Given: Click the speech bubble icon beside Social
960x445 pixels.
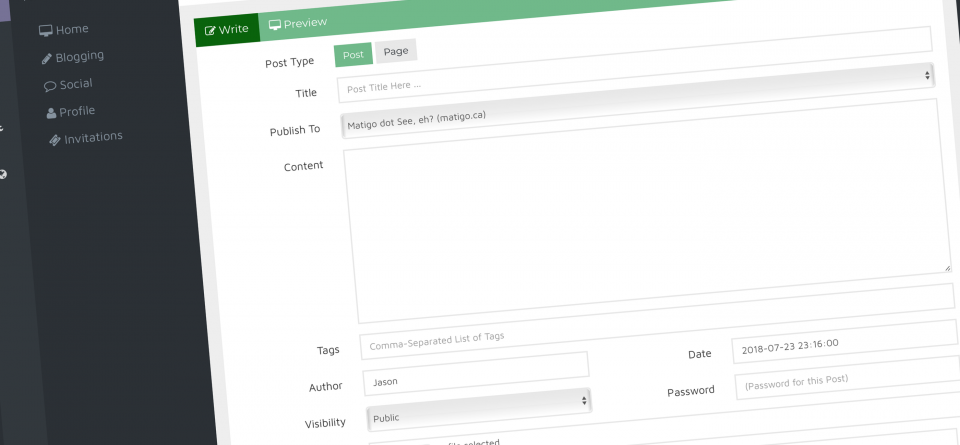Looking at the screenshot, I should 50,87.
